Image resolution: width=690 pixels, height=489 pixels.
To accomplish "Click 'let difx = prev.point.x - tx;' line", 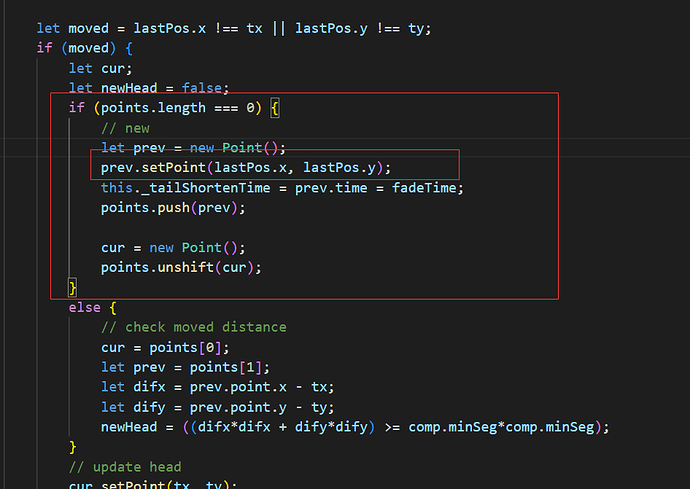I will point(217,387).
